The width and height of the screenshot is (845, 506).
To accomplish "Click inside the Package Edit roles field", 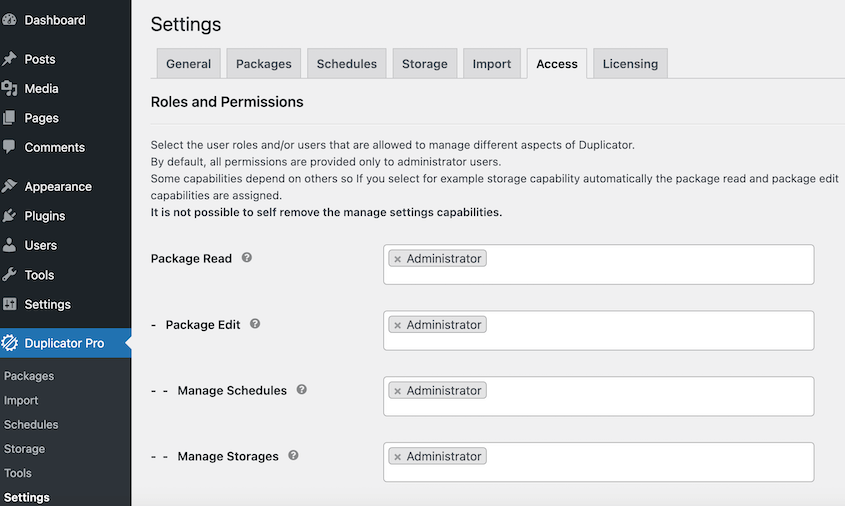I will click(x=598, y=330).
